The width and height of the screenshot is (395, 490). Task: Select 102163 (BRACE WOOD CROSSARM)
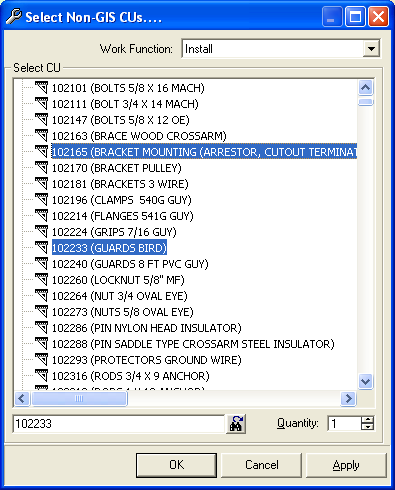pyautogui.click(x=139, y=136)
